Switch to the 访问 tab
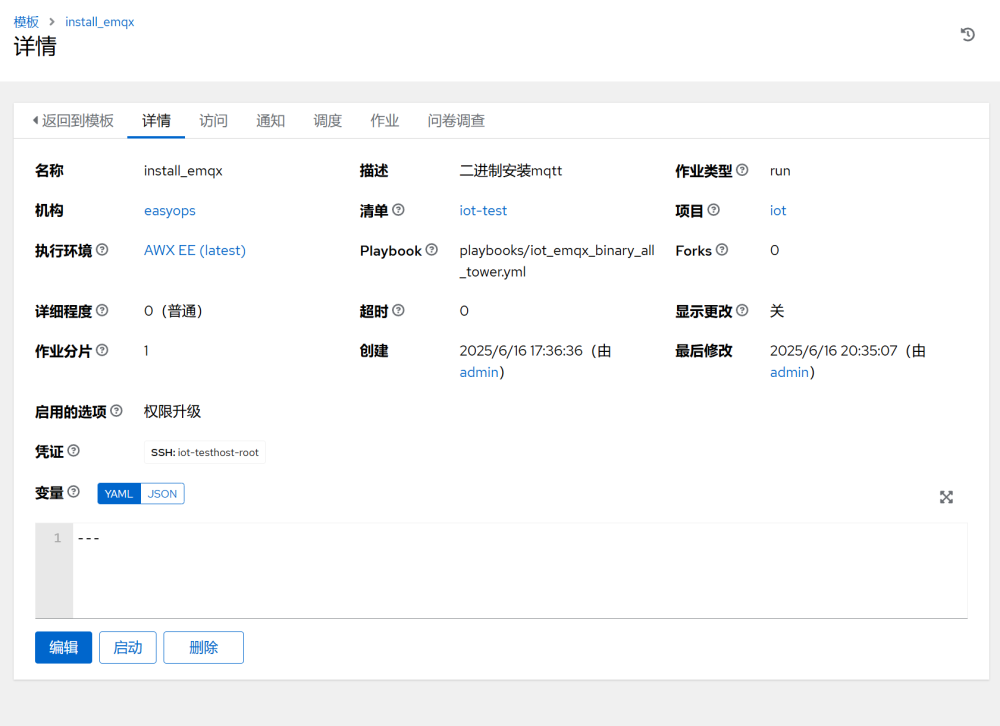Viewport: 1000px width, 726px height. 213,120
